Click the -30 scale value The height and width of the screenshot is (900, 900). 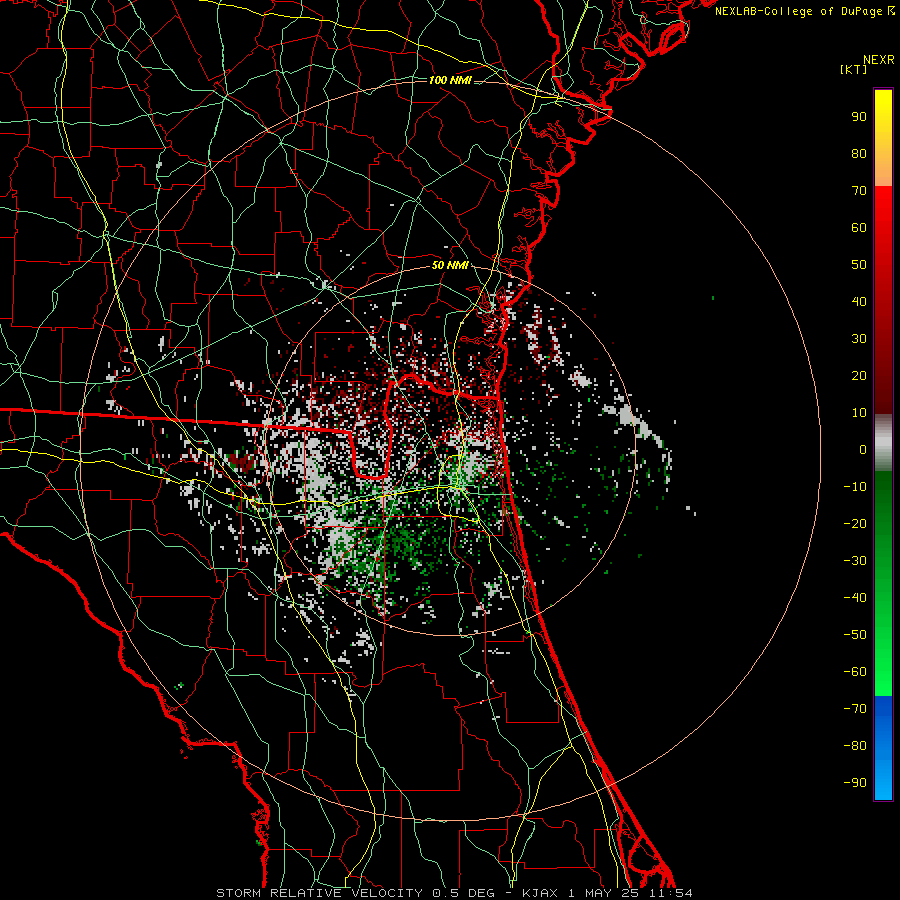pos(855,561)
